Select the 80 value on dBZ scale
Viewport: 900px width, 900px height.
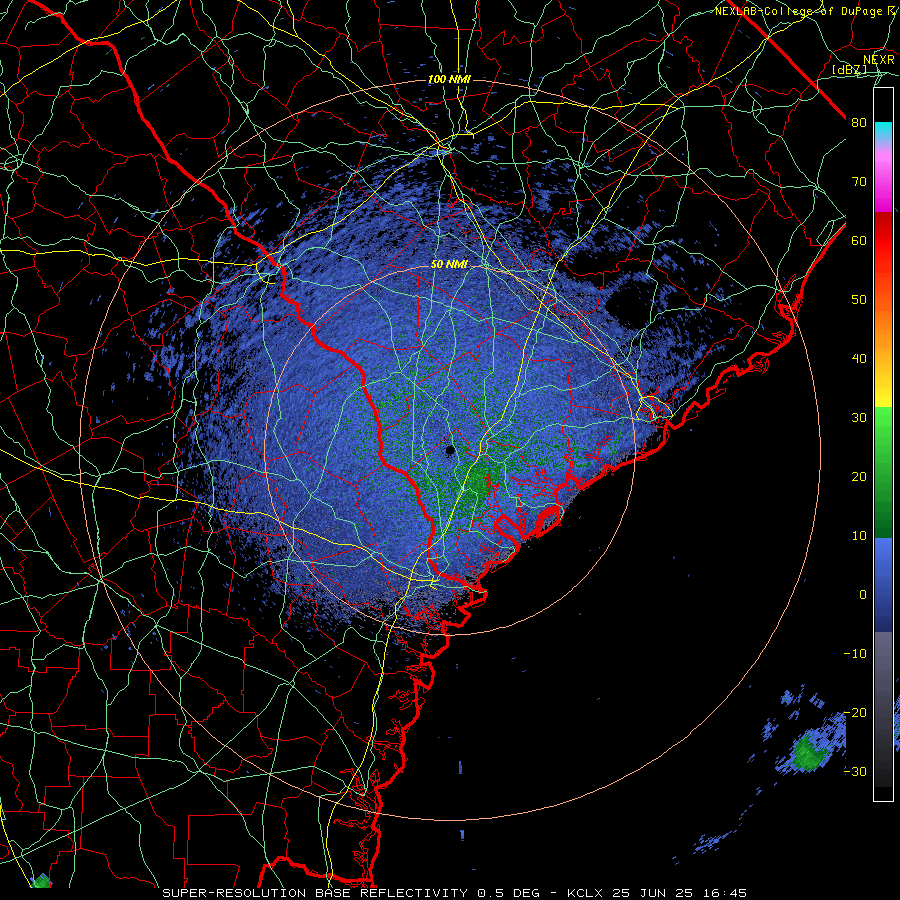[x=859, y=123]
